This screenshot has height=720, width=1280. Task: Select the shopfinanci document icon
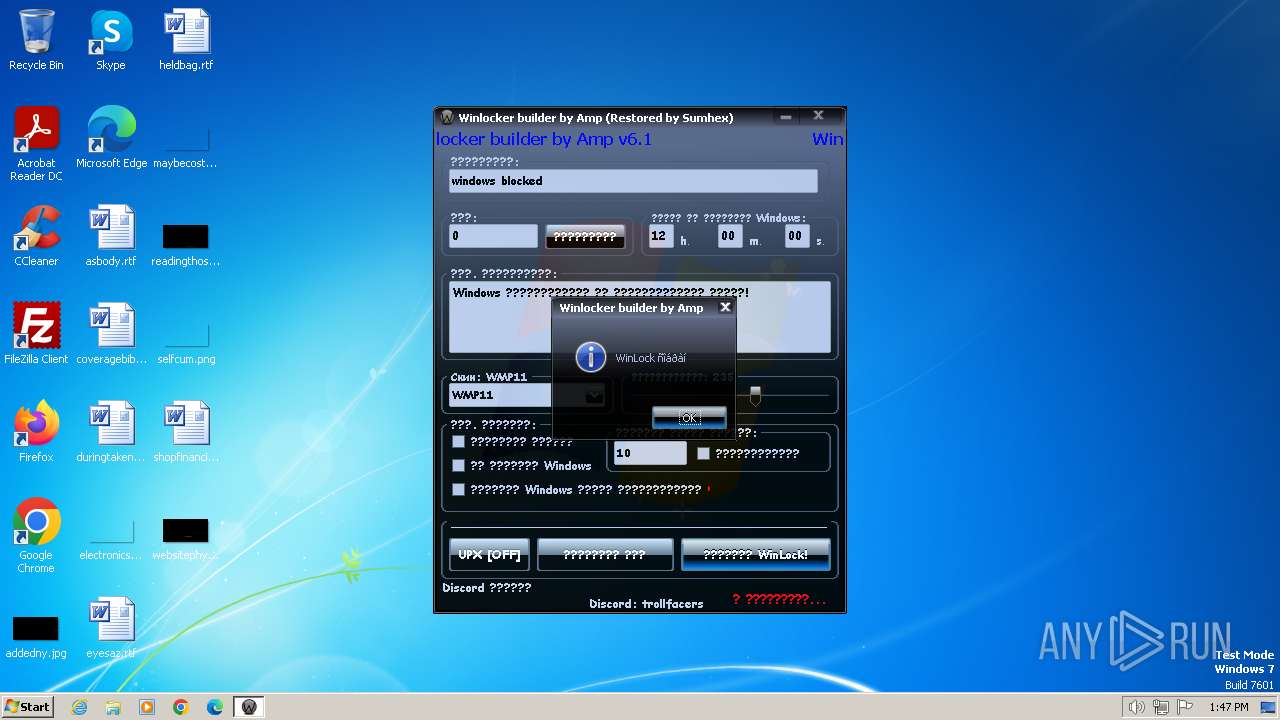click(x=186, y=432)
